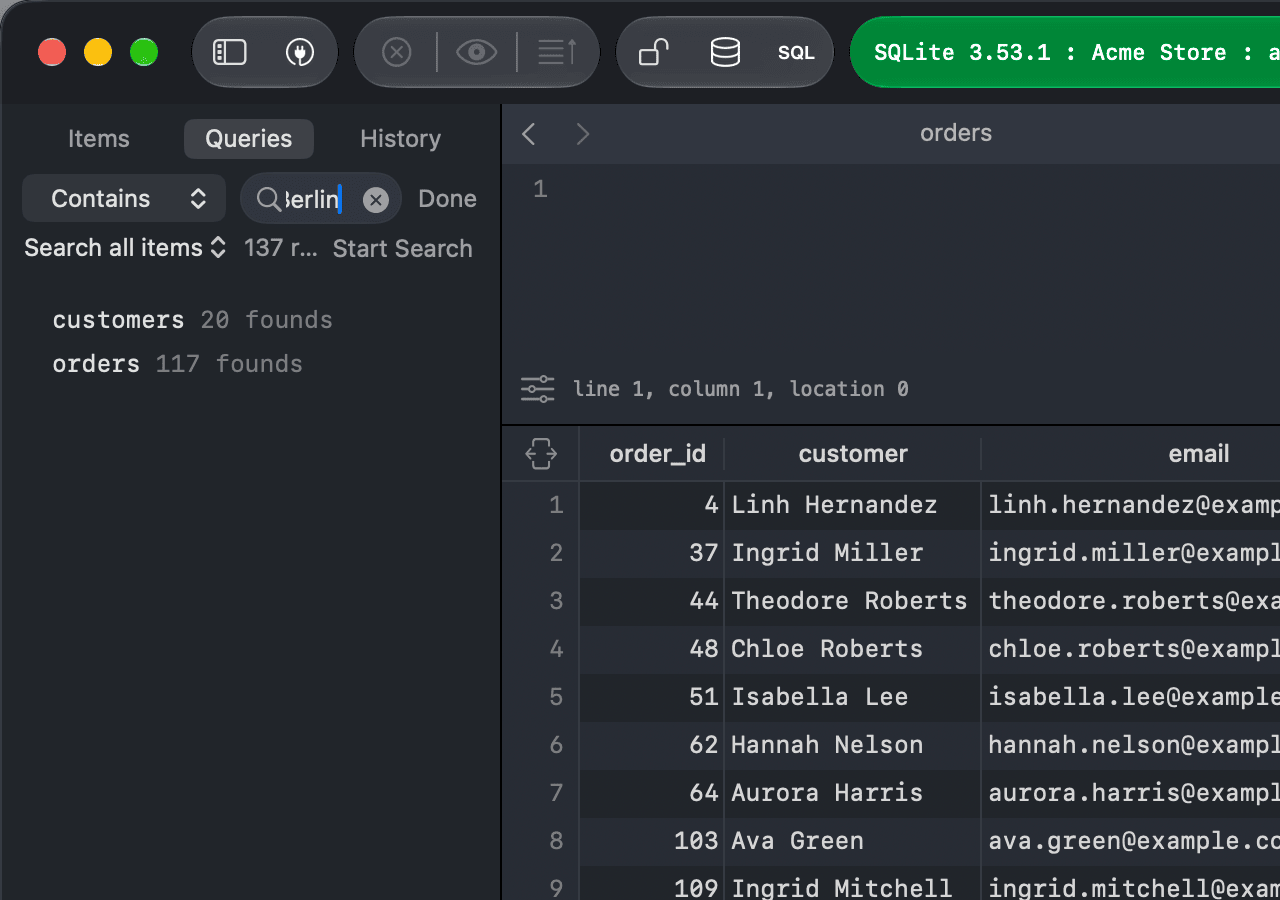Select row number 1 in results
The width and height of the screenshot is (1280, 900).
pos(556,505)
